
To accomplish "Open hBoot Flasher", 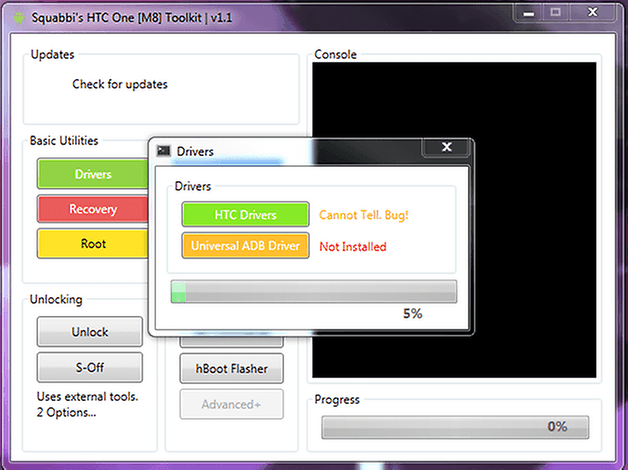I will click(231, 368).
